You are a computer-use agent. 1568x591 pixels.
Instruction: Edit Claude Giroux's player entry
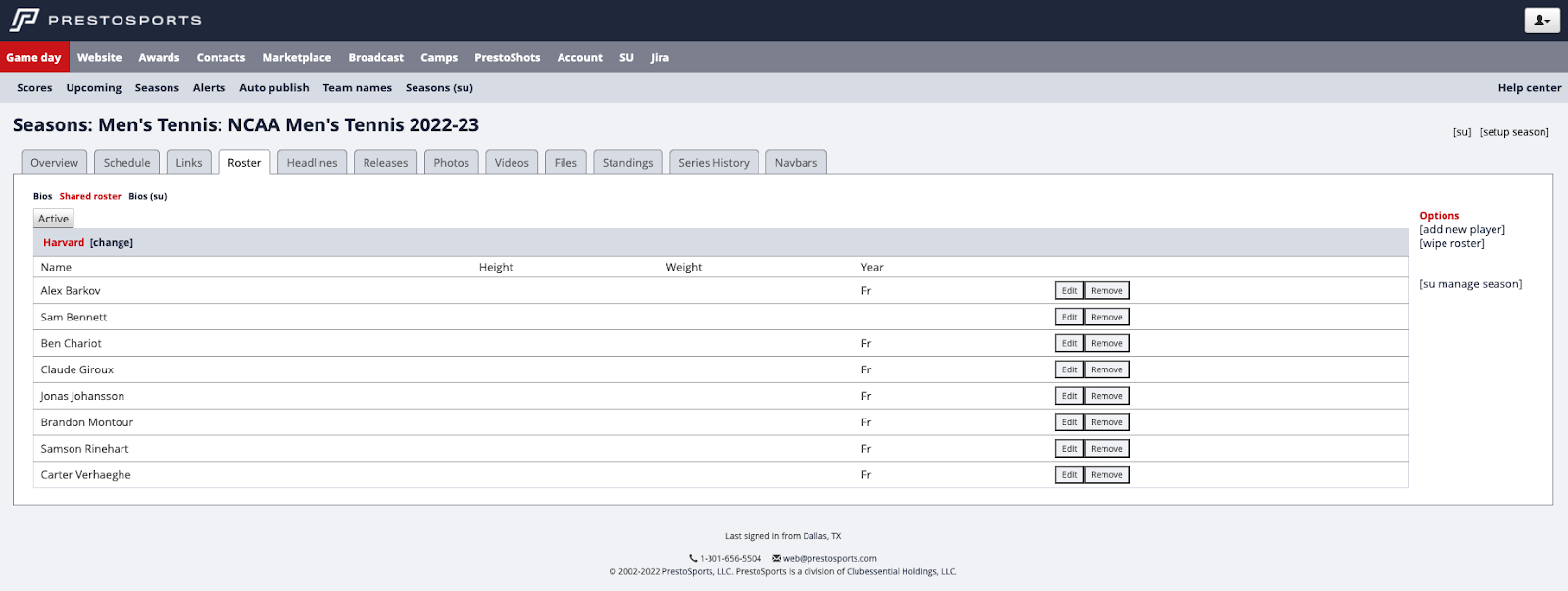[1069, 370]
